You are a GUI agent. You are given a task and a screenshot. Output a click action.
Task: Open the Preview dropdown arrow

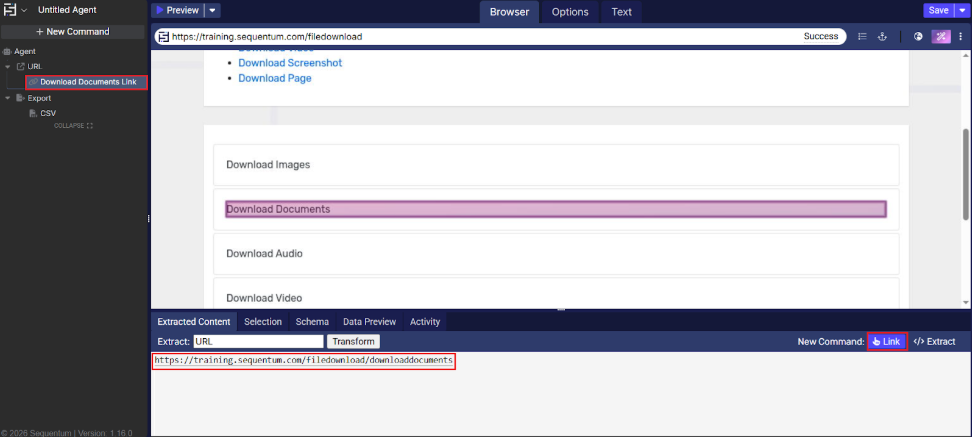tap(213, 11)
